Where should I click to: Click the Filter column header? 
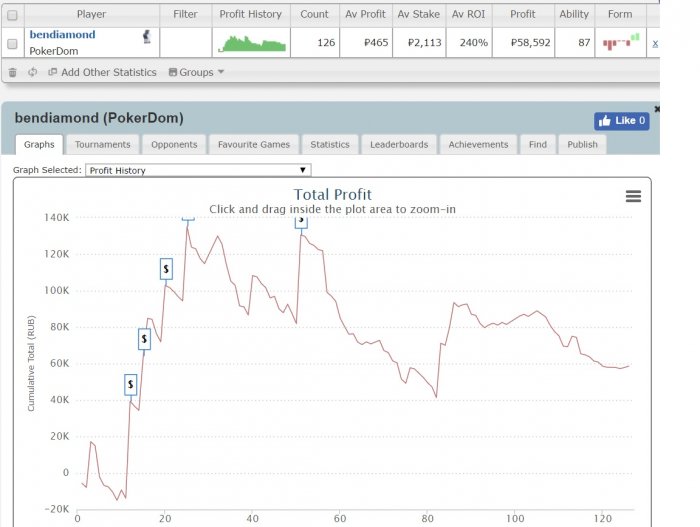point(185,14)
